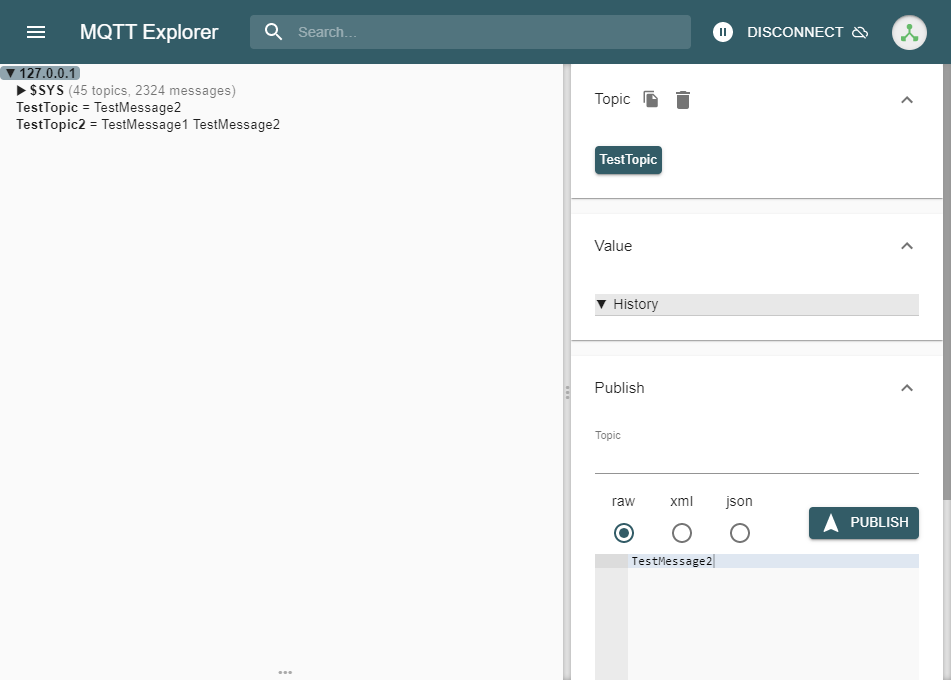Collapse the Value panel
The image size is (951, 680).
pyautogui.click(x=907, y=245)
